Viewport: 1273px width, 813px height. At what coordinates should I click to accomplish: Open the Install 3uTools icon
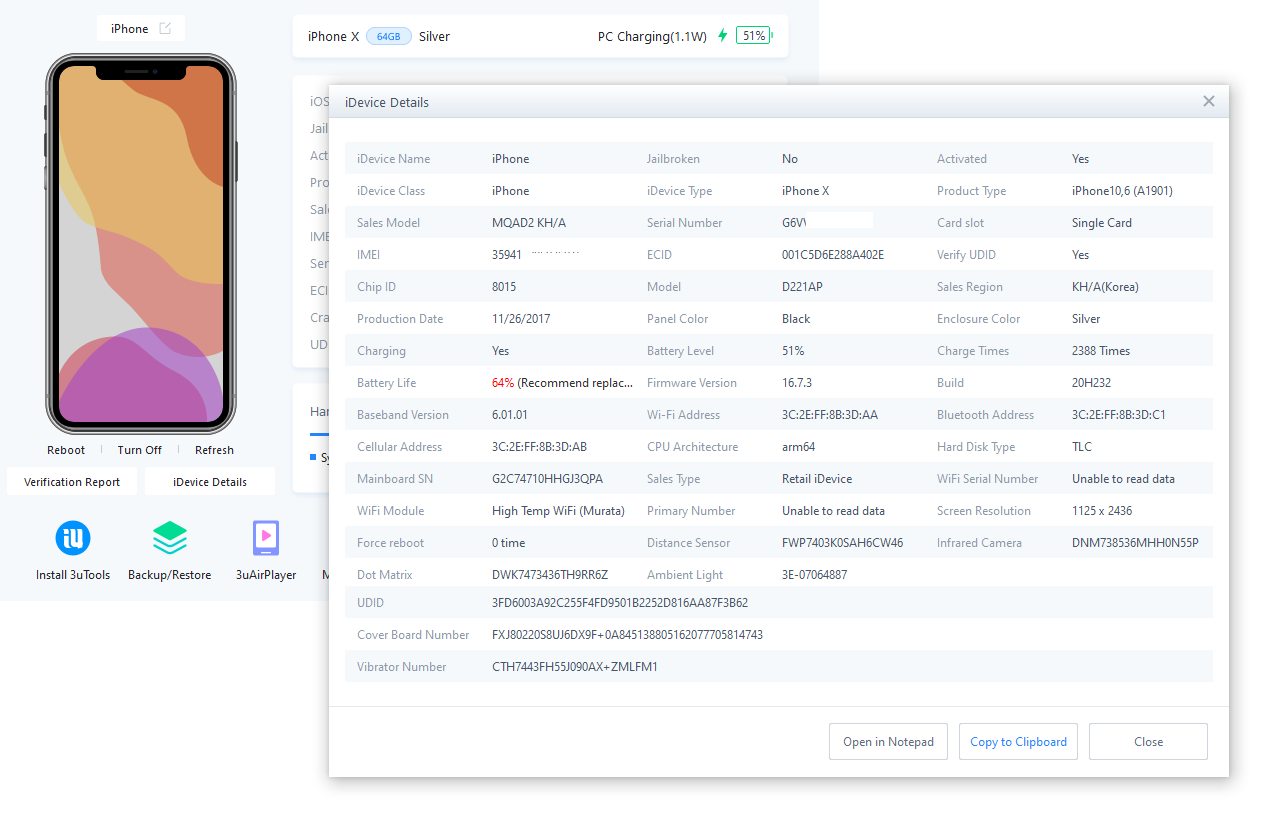(x=73, y=539)
